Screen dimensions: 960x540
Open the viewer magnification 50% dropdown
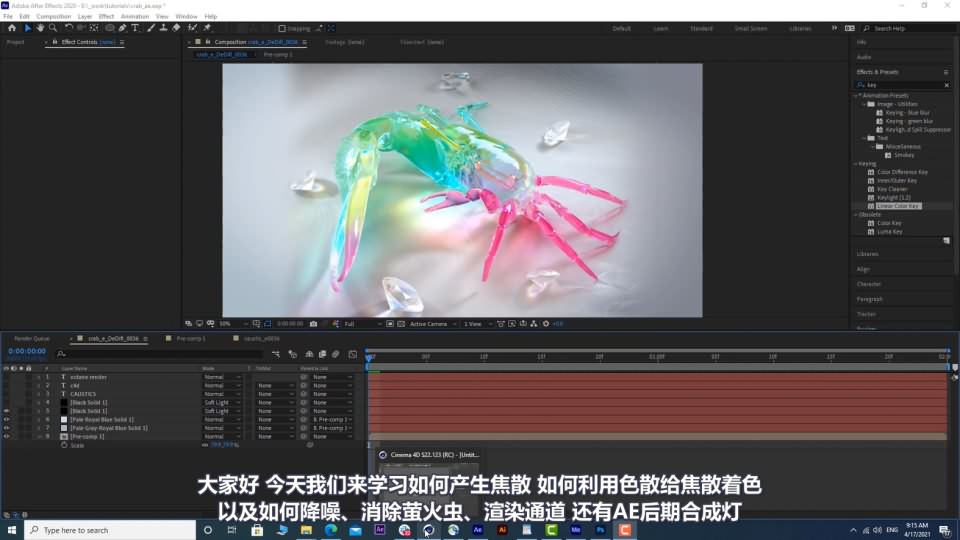(x=233, y=324)
